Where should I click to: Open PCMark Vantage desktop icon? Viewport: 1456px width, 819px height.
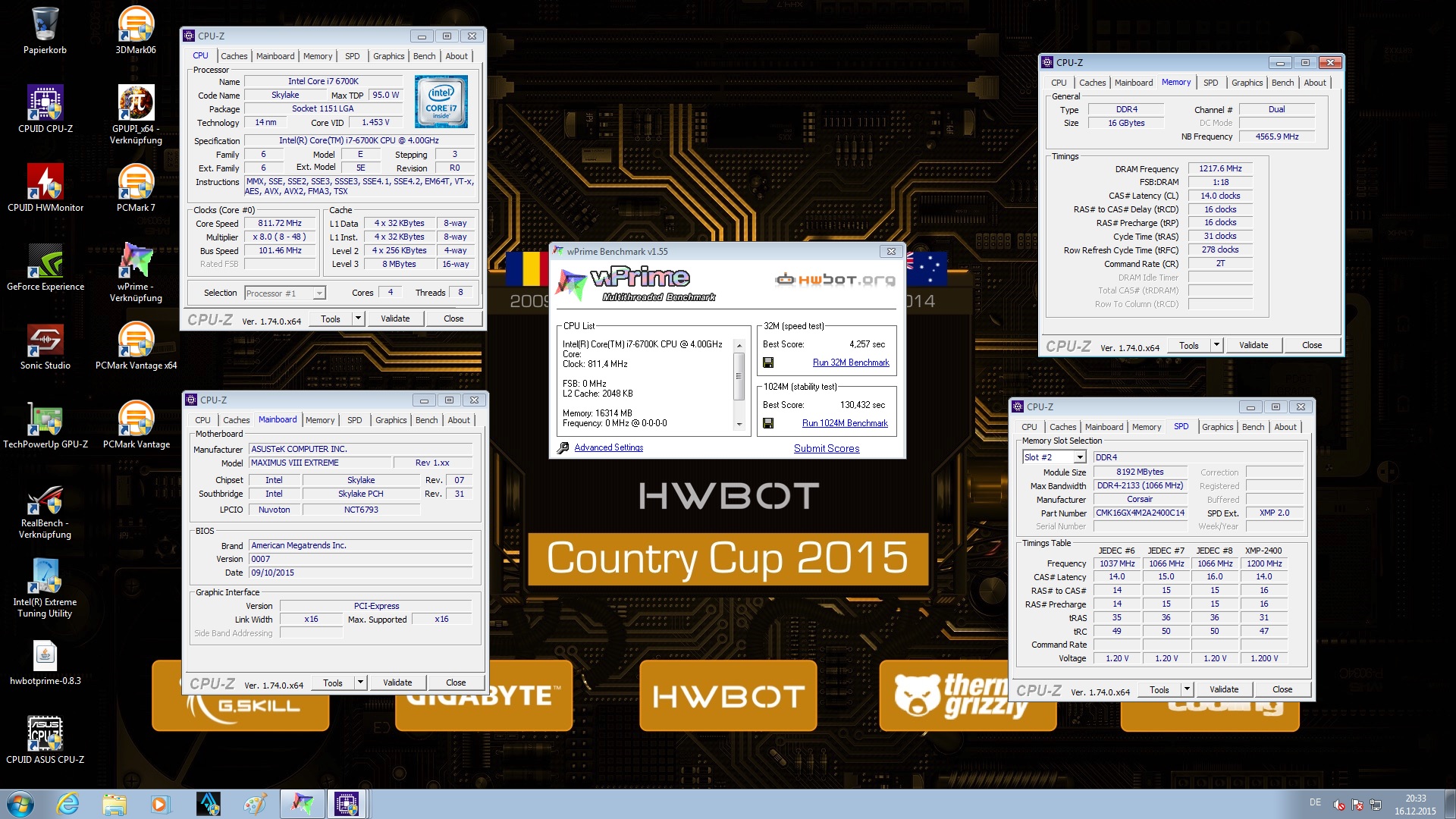(x=136, y=425)
